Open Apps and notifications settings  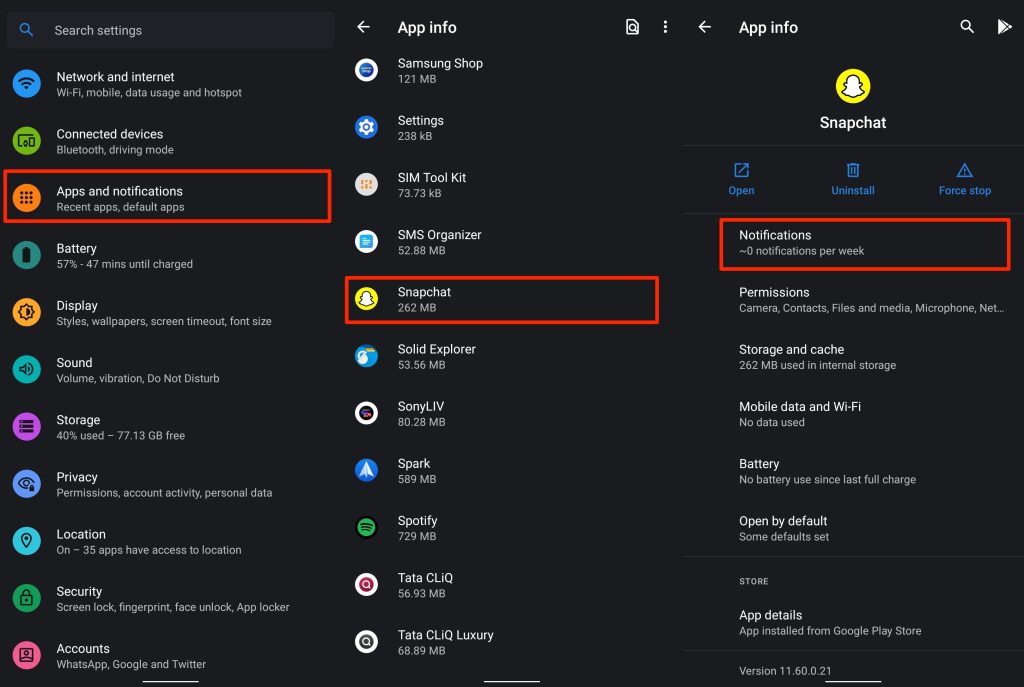tap(168, 198)
